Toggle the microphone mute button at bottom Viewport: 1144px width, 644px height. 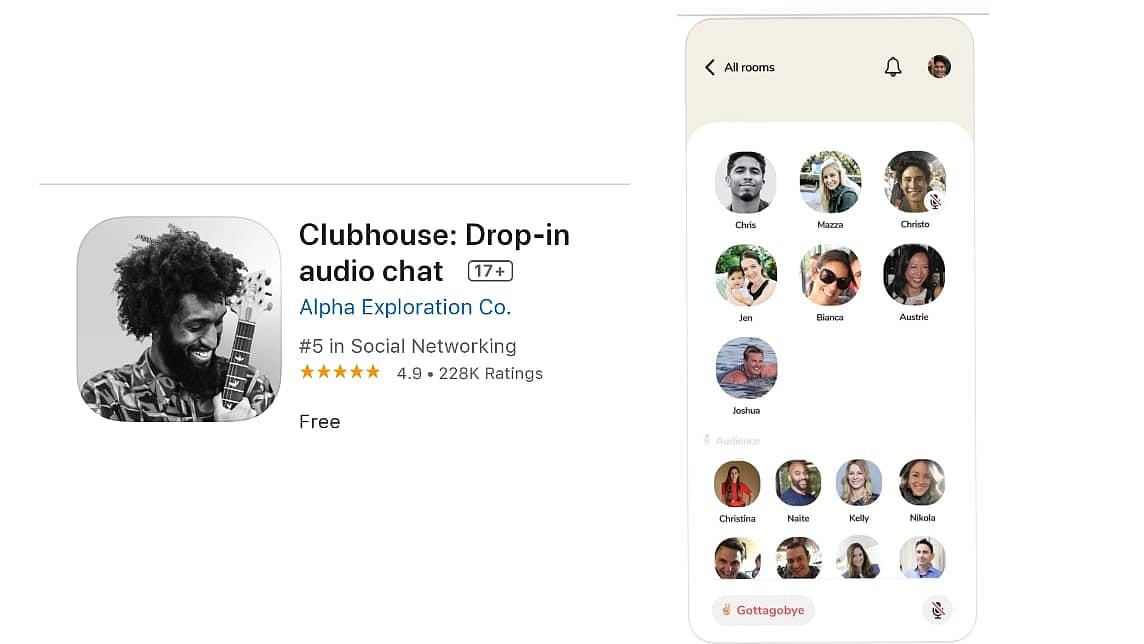[938, 610]
